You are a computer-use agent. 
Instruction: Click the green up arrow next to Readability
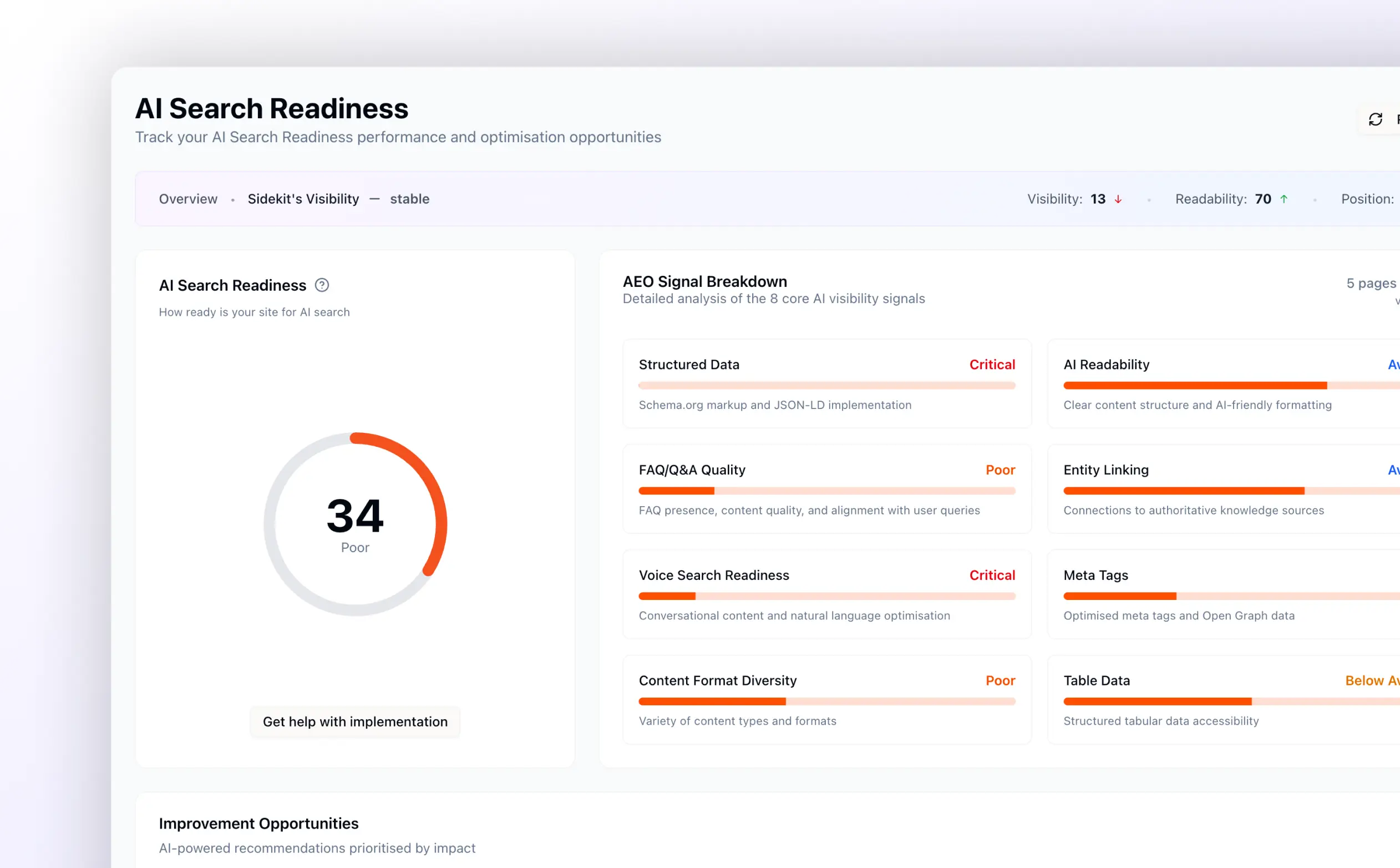click(1284, 199)
